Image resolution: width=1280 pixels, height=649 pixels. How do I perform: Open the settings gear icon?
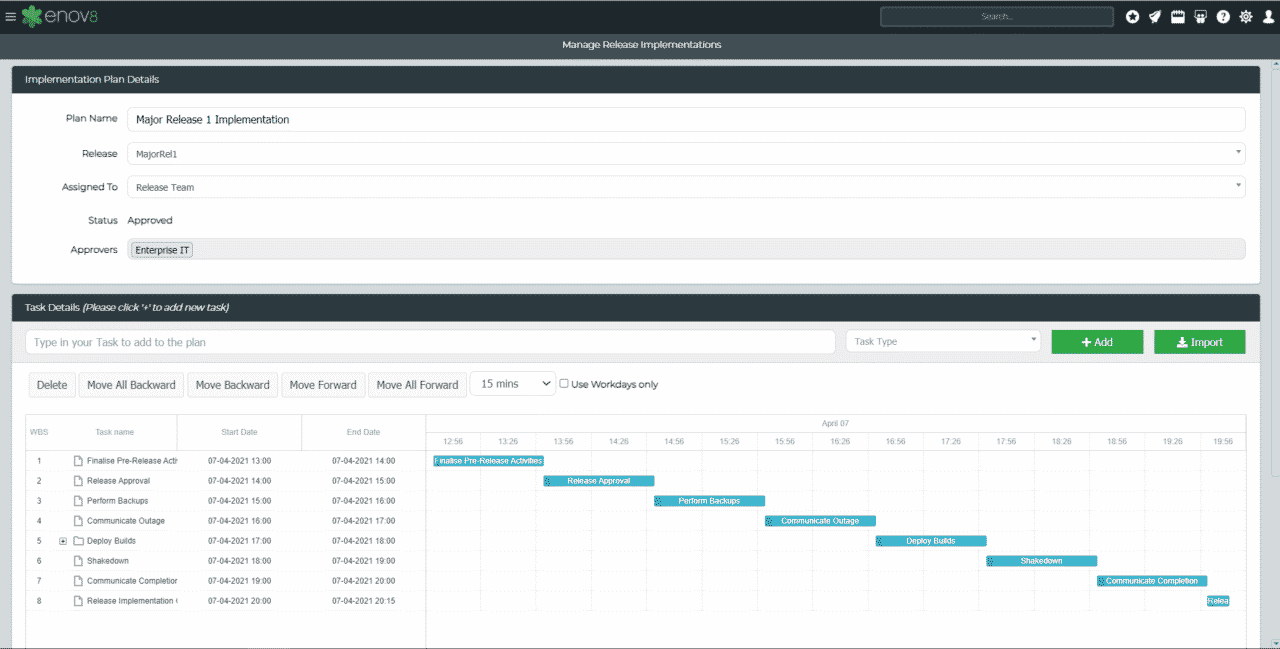click(x=1245, y=16)
